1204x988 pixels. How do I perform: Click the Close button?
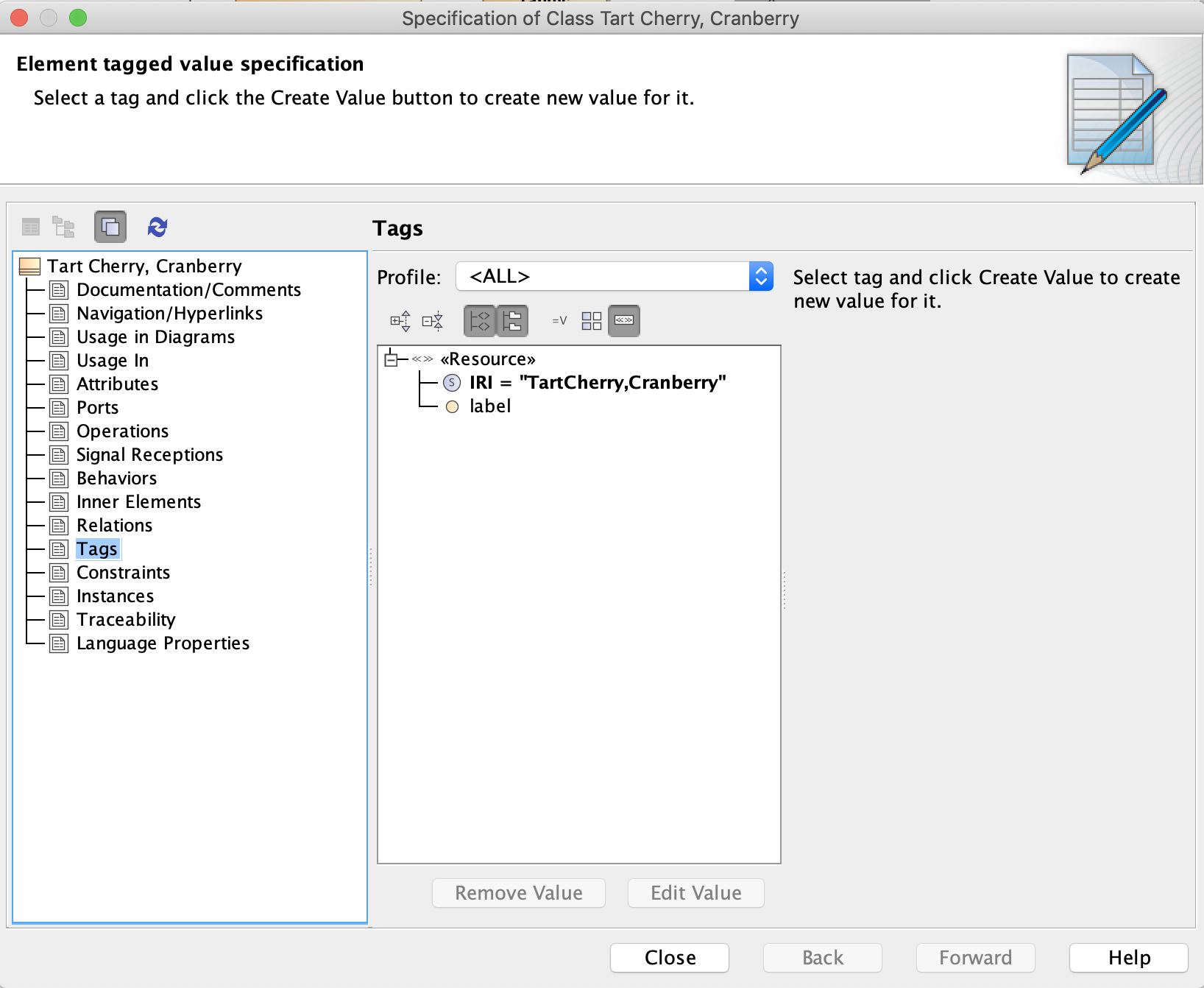click(x=670, y=958)
